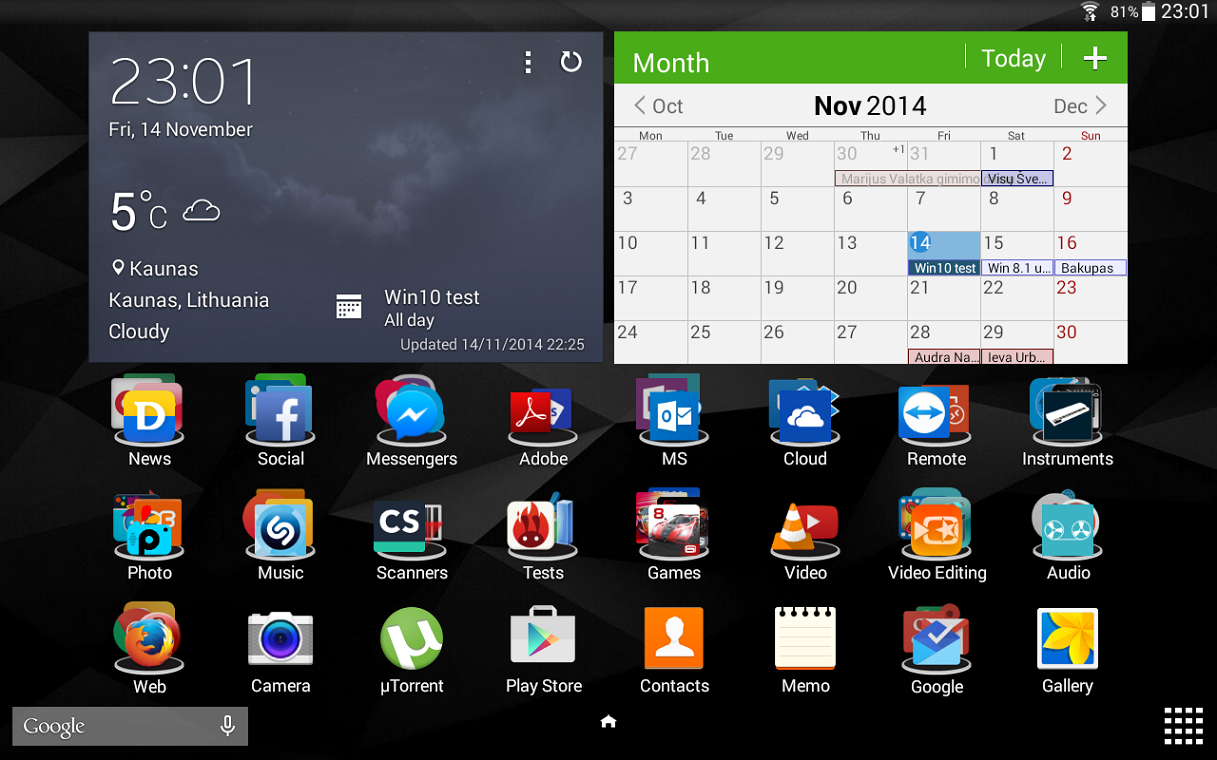Go to previous month Oct

tap(658, 106)
